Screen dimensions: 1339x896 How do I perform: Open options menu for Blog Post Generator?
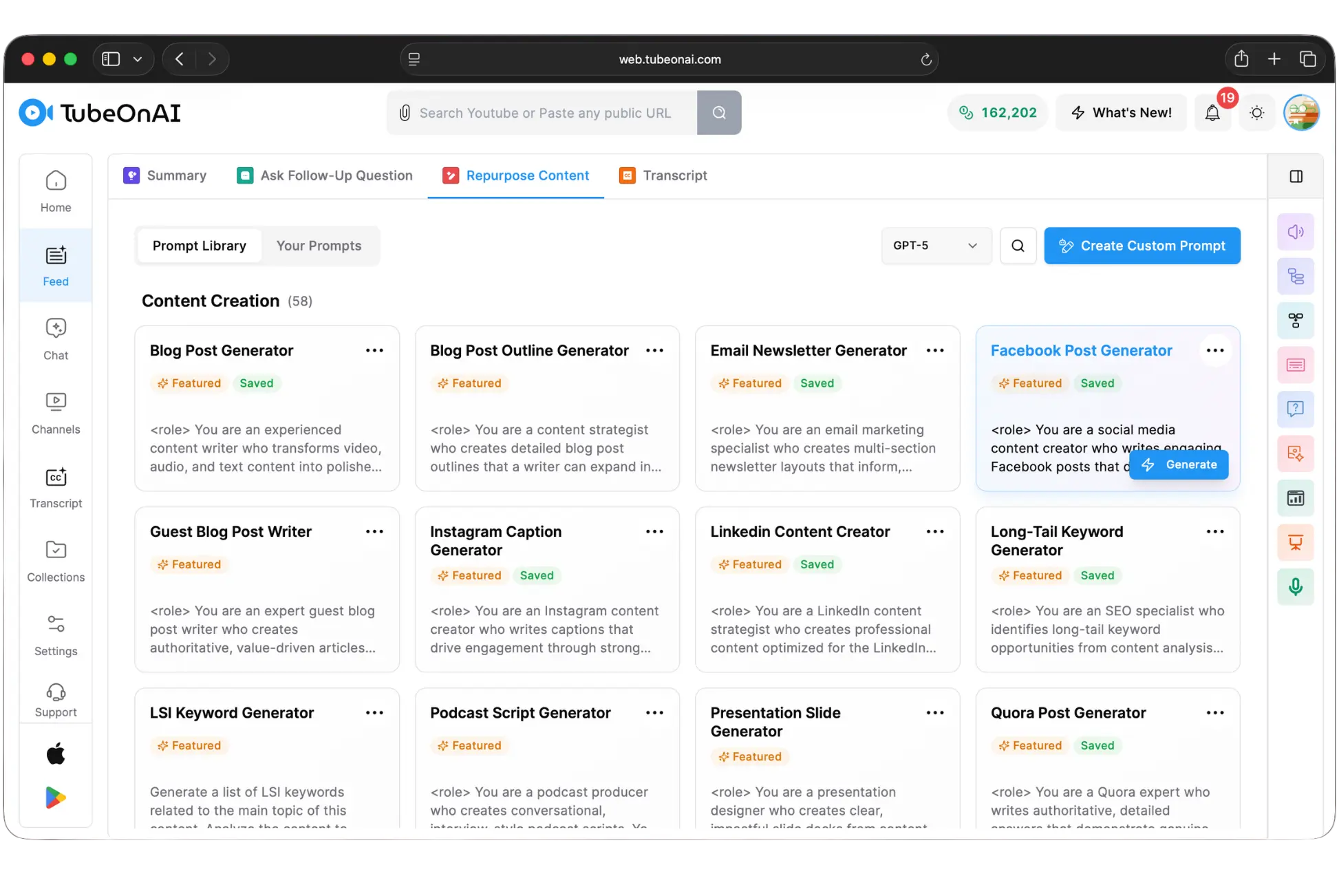(374, 350)
